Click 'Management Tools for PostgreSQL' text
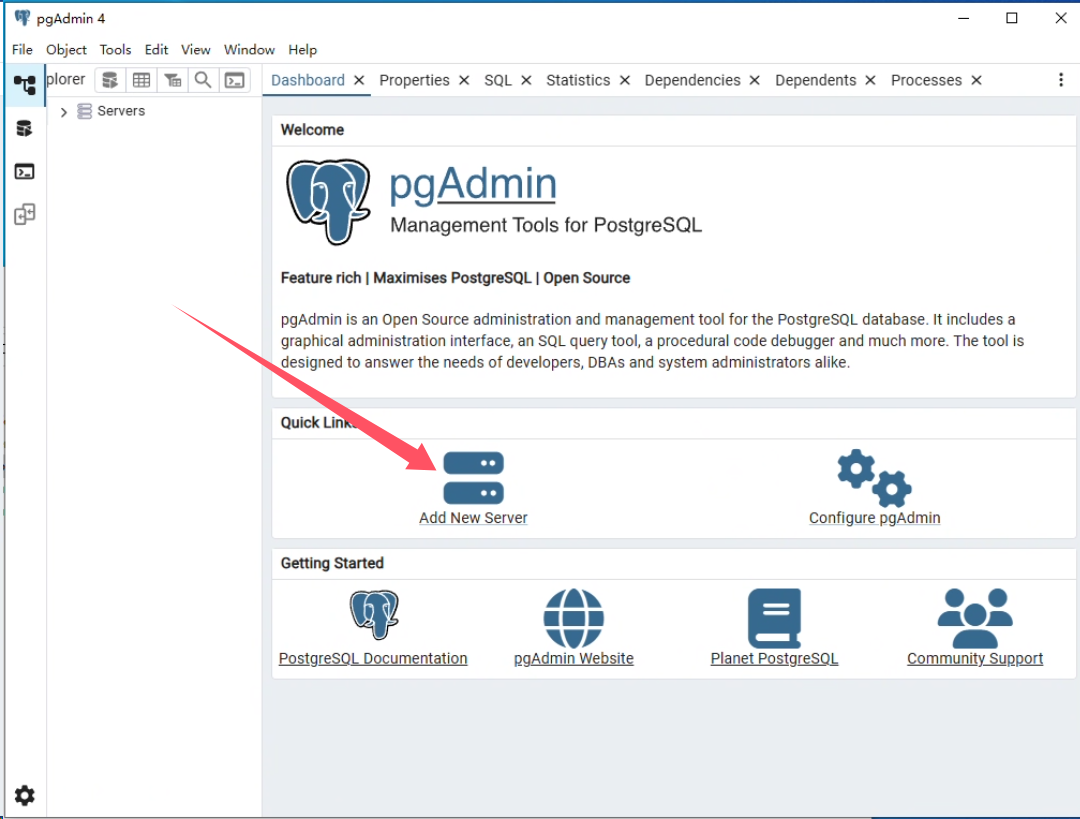The image size is (1080, 819). (x=546, y=225)
